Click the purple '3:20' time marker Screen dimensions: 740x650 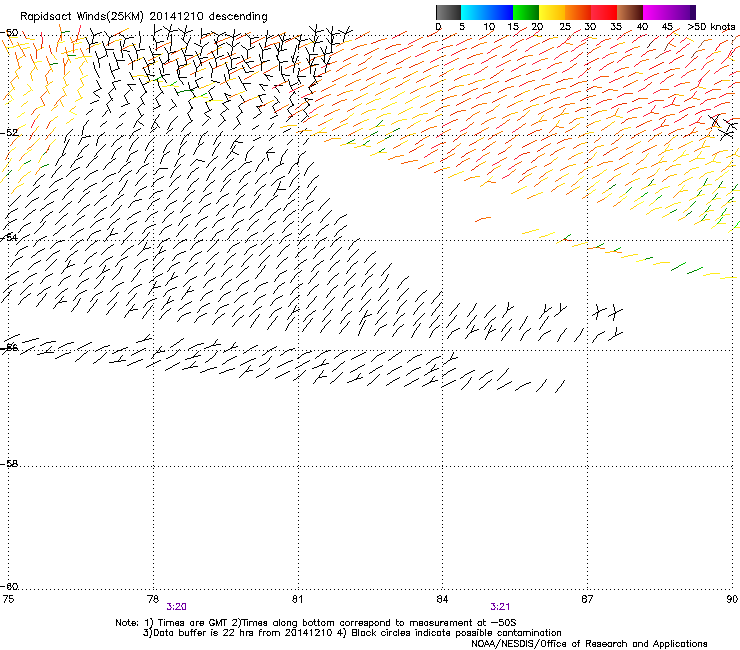click(x=177, y=607)
